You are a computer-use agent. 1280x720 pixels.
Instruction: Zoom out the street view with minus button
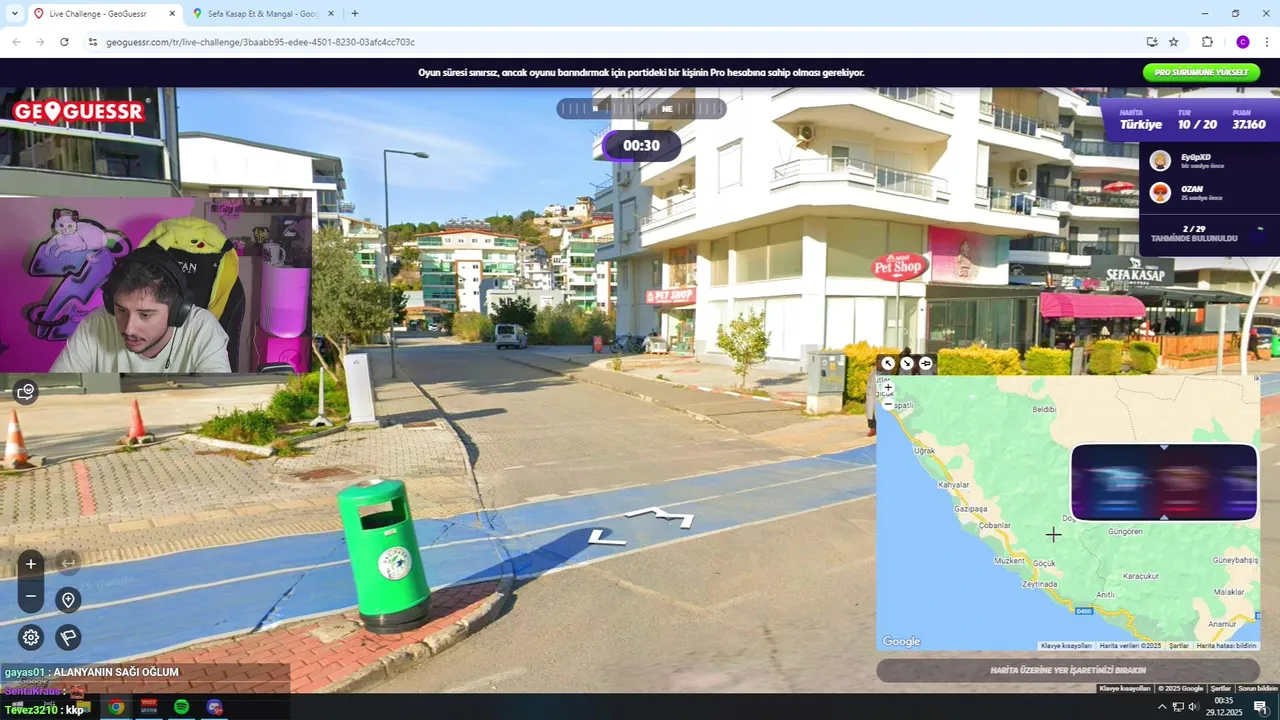[31, 597]
